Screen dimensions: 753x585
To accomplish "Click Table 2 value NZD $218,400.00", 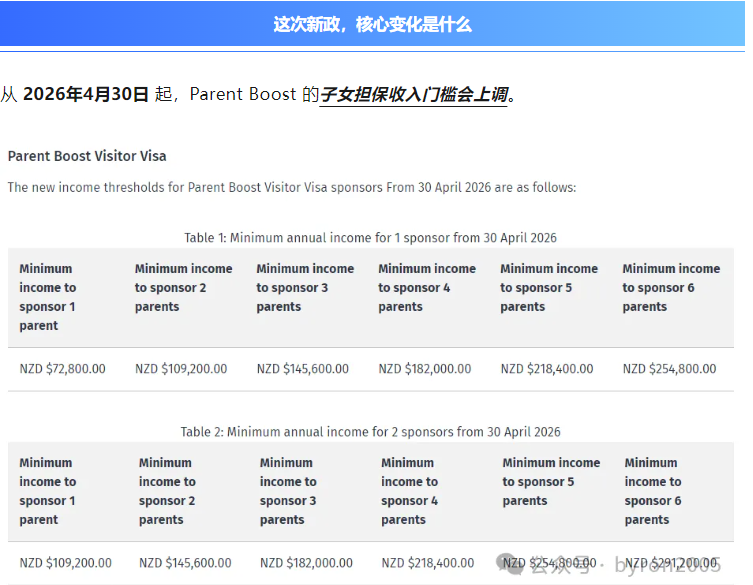I will click(427, 563).
